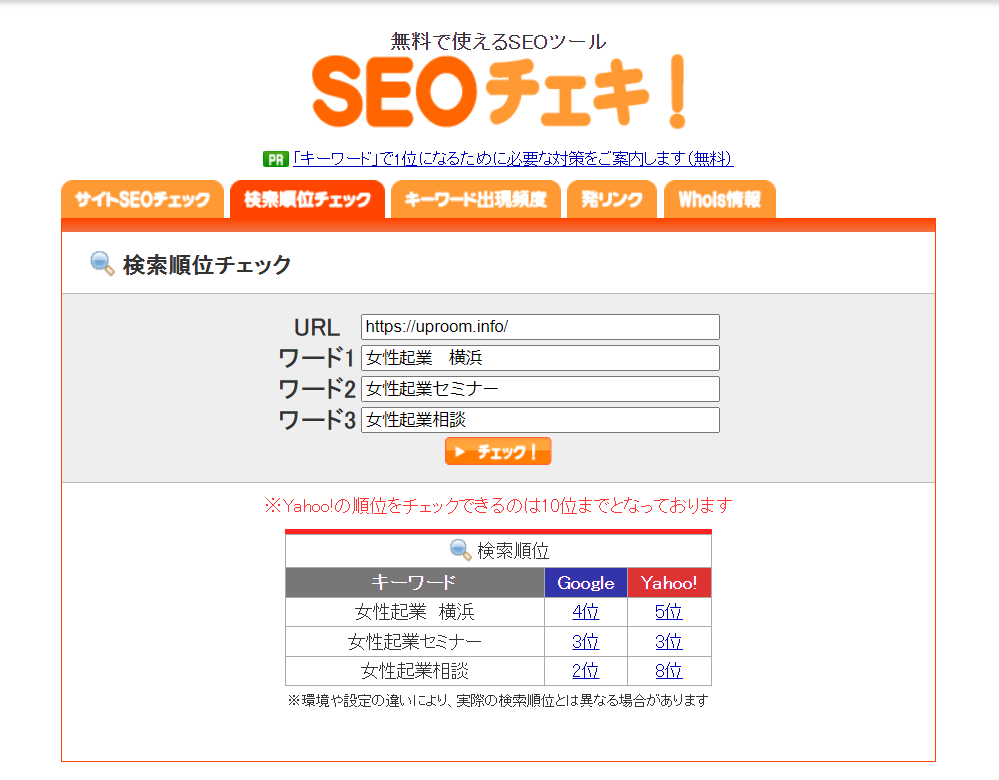Click the ワード3 input with 女性起業相談
The width and height of the screenshot is (999, 780).
[540, 420]
